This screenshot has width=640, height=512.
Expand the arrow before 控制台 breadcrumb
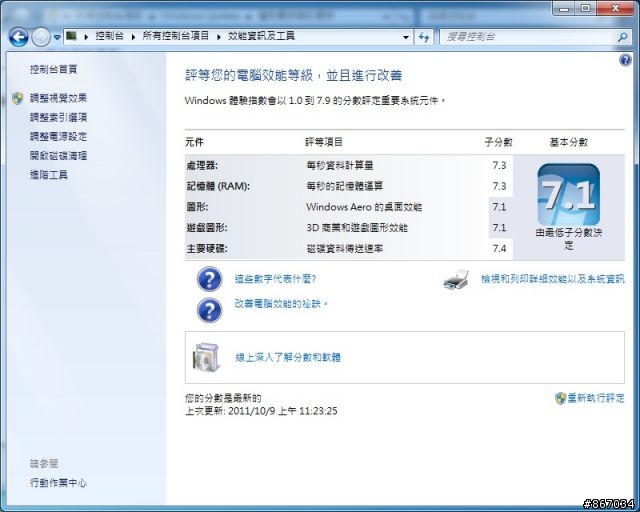click(86, 37)
